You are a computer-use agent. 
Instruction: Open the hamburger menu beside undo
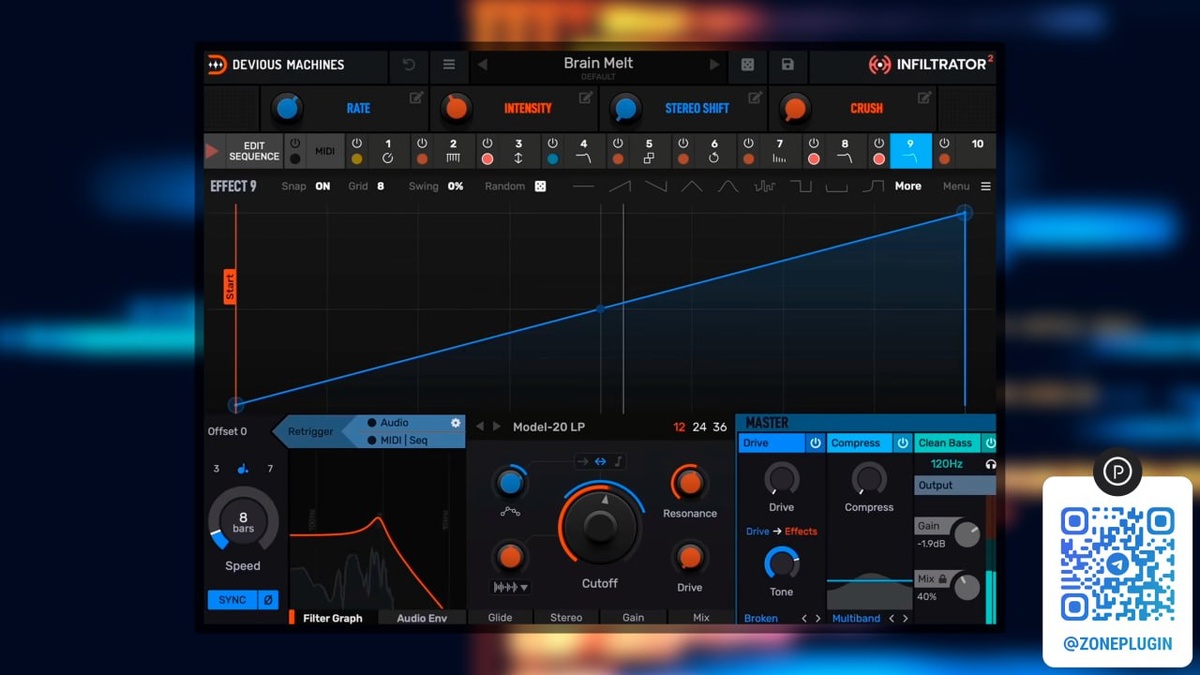pos(449,65)
